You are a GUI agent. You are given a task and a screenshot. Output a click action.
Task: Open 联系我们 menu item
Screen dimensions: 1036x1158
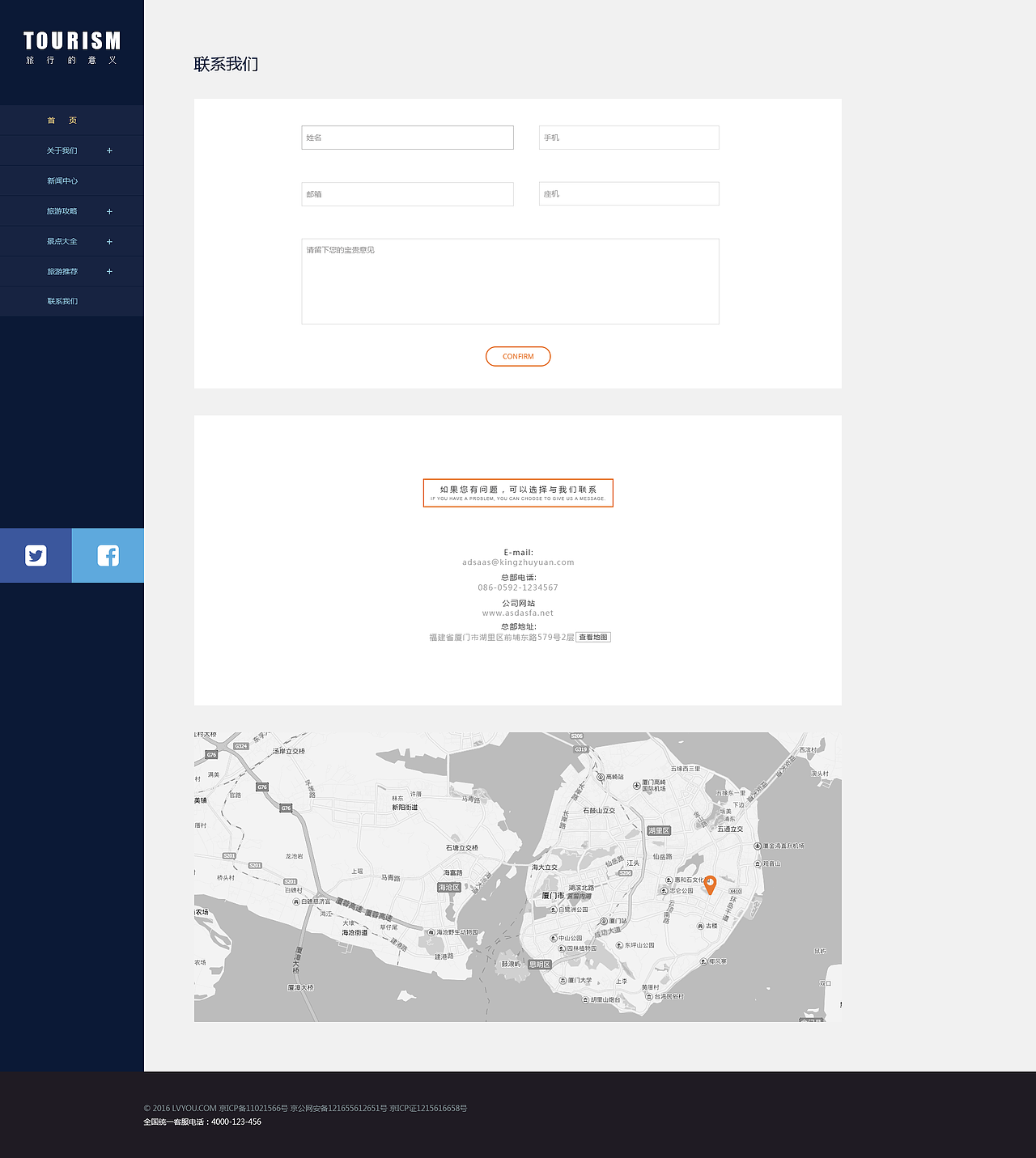(x=62, y=301)
